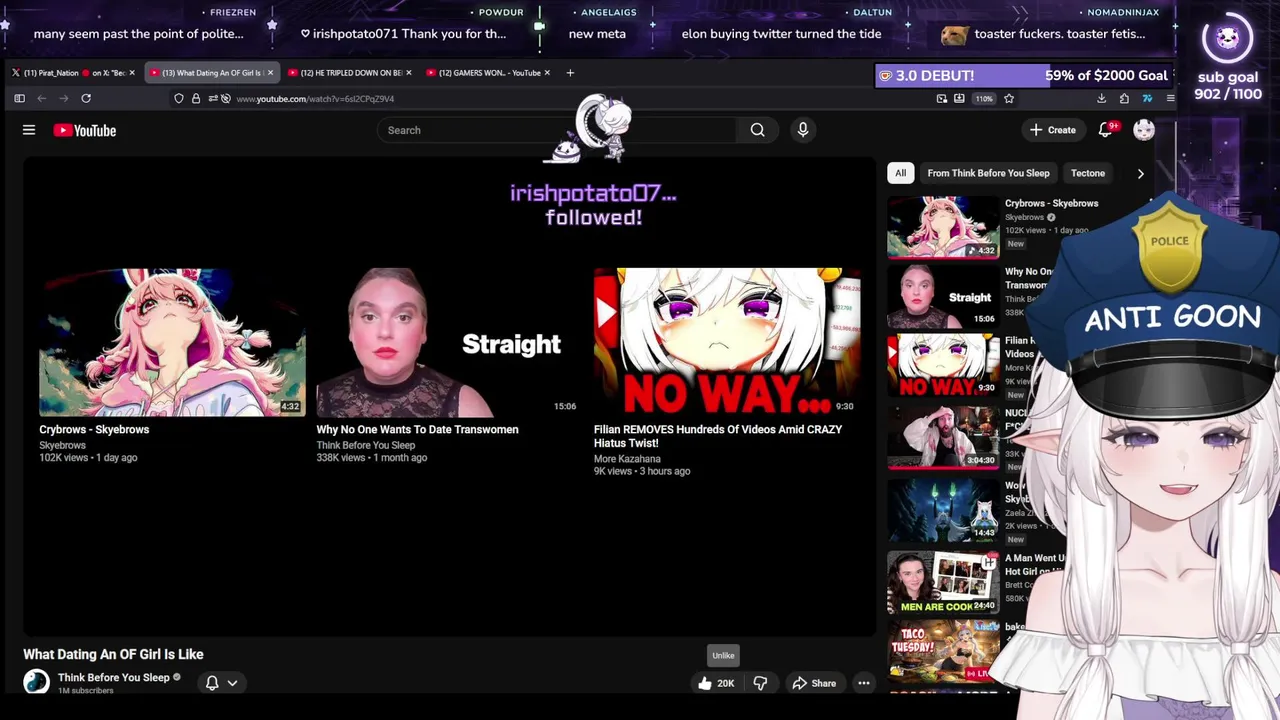Open Why No One Wants To Date title

[417, 429]
